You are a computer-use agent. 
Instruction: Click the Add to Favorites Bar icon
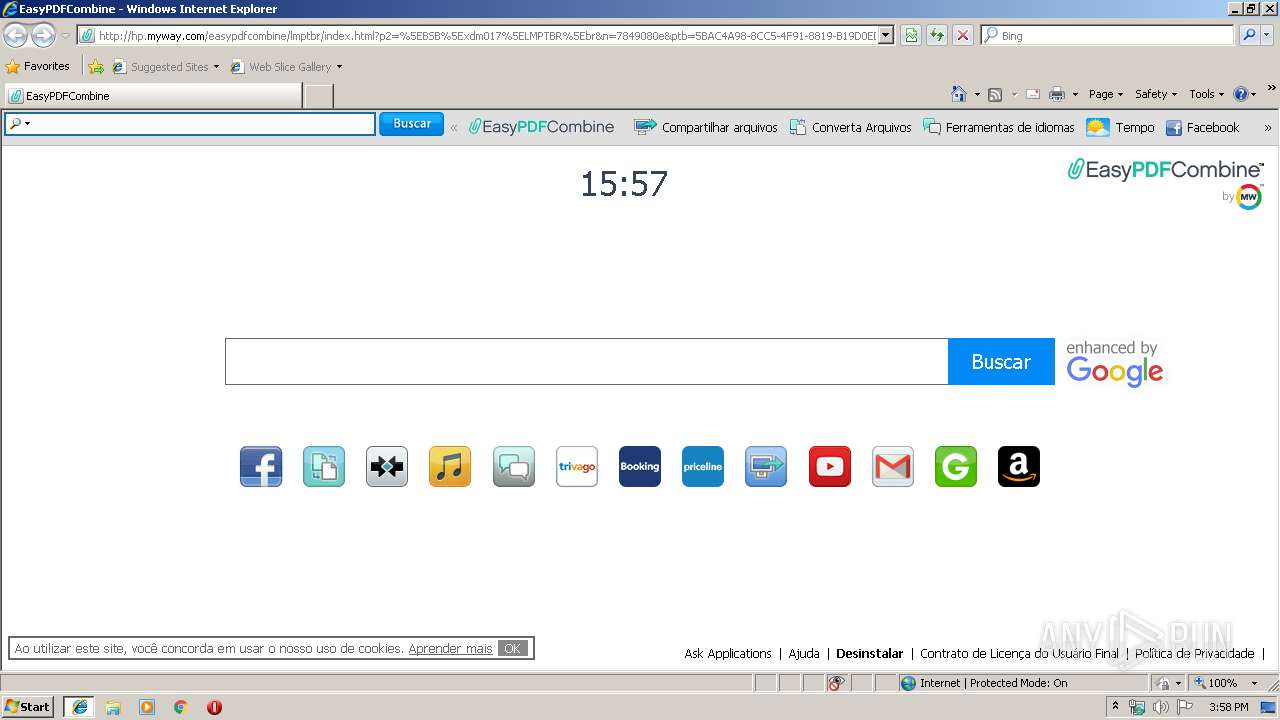click(96, 67)
